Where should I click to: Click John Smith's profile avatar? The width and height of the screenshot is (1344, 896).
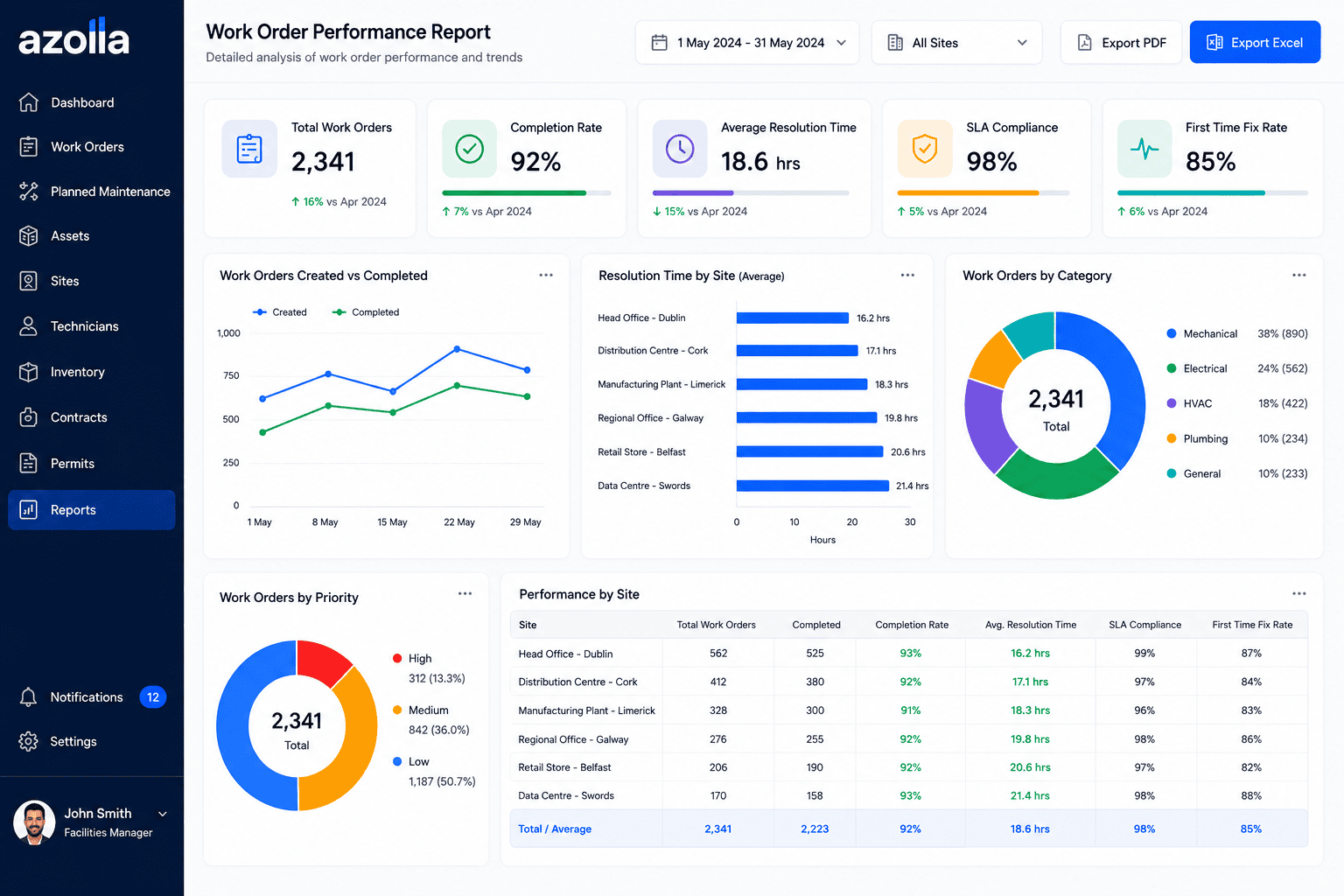(34, 822)
